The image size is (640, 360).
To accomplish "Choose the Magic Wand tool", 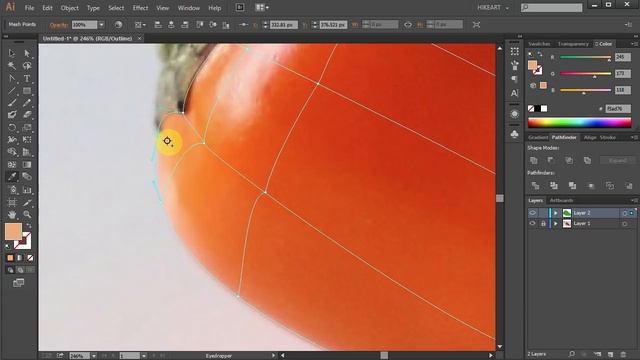I will [12, 66].
